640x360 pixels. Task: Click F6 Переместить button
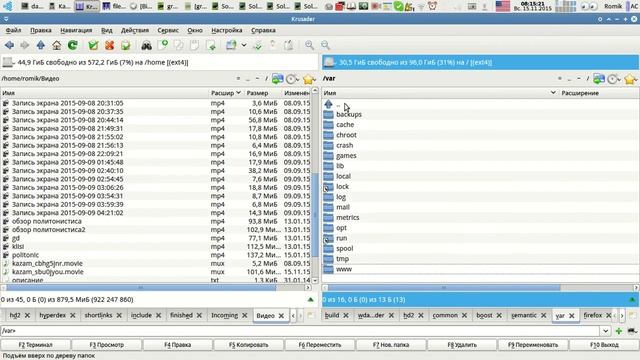320,345
